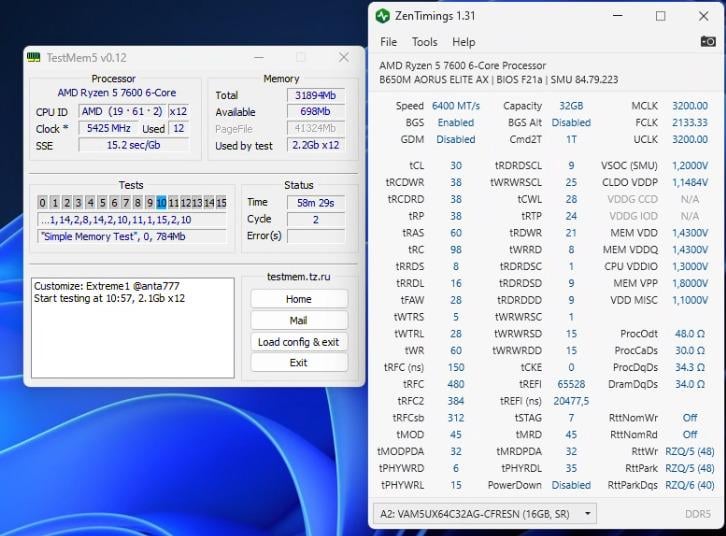The image size is (726, 536).
Task: Click the PageFile value 41324Mb
Action: tap(316, 128)
